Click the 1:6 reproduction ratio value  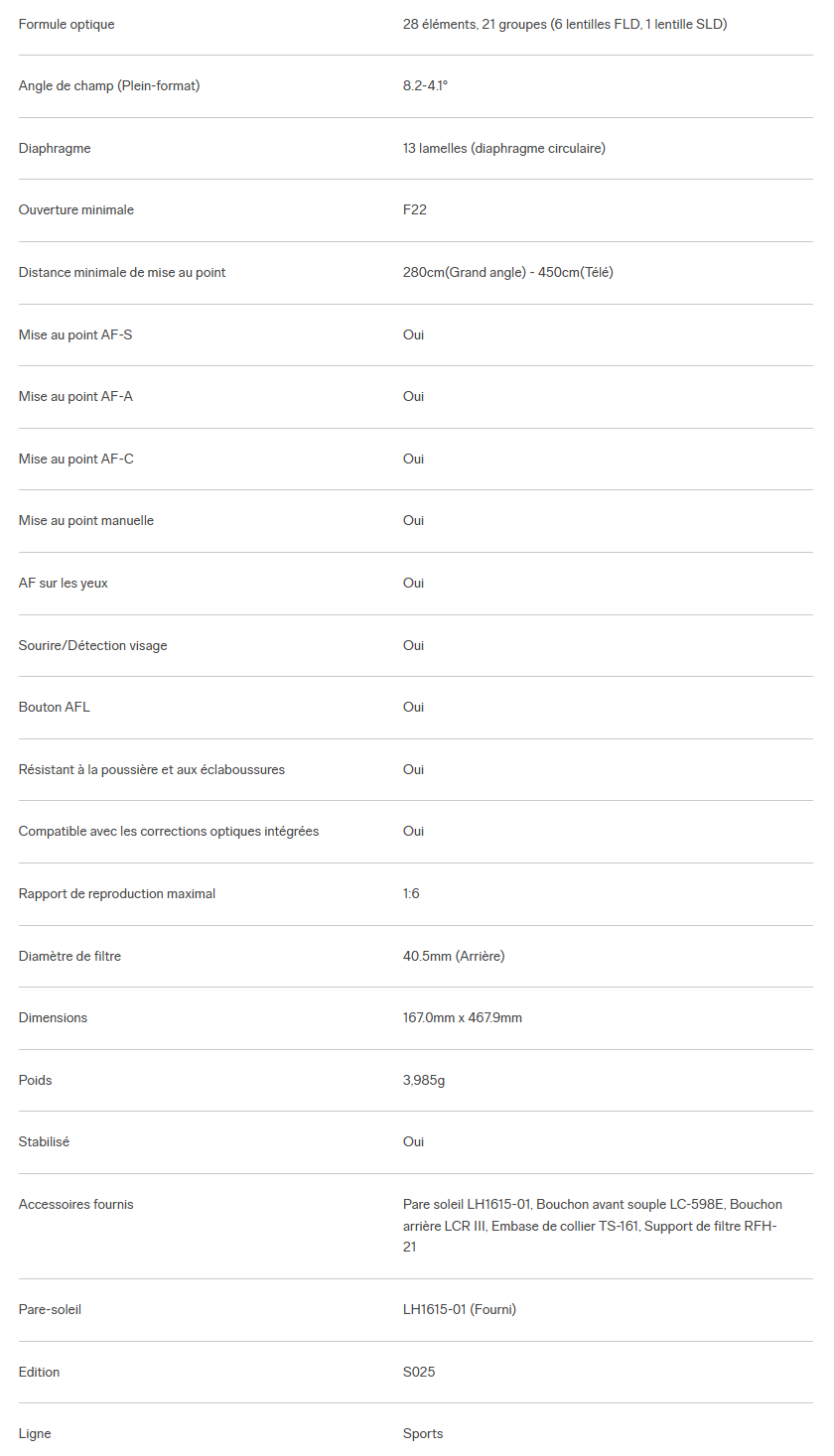click(x=411, y=893)
